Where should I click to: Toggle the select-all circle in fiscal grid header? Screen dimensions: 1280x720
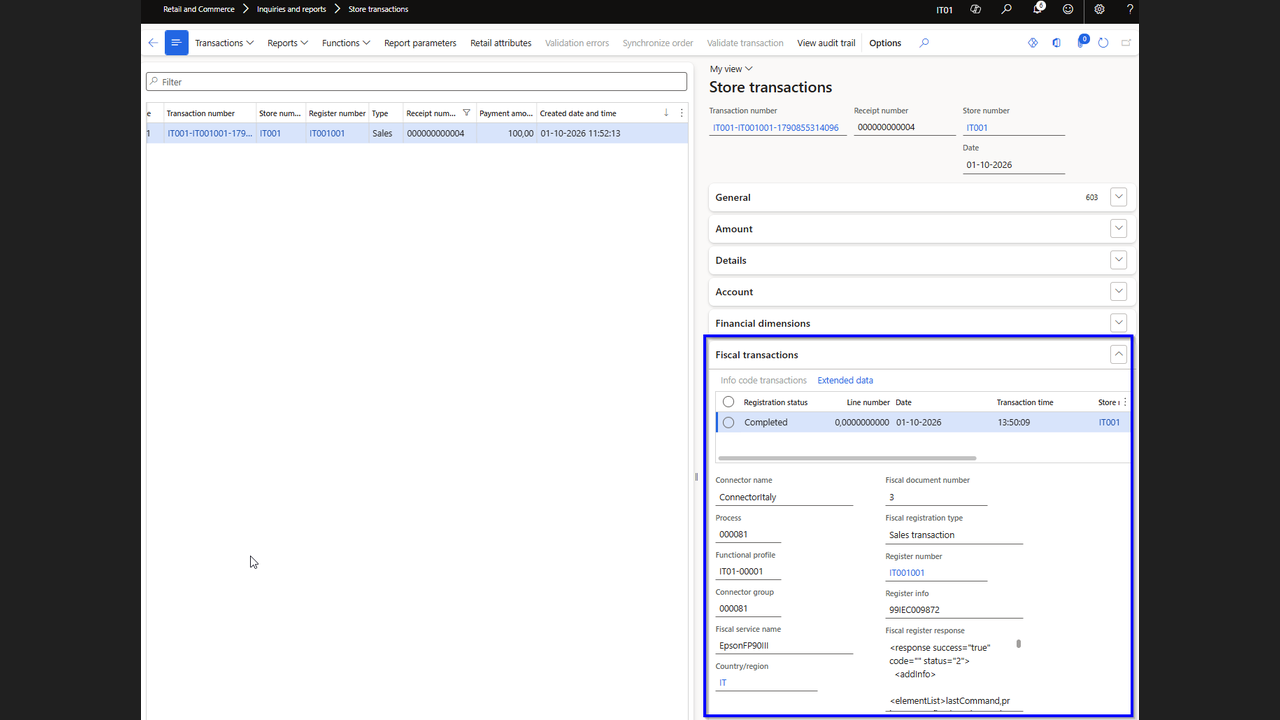pos(728,402)
